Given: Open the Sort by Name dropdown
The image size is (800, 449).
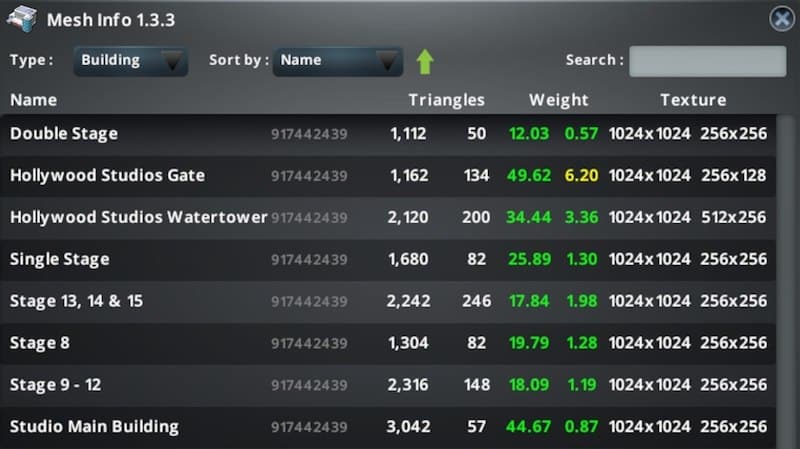Looking at the screenshot, I should pos(337,60).
